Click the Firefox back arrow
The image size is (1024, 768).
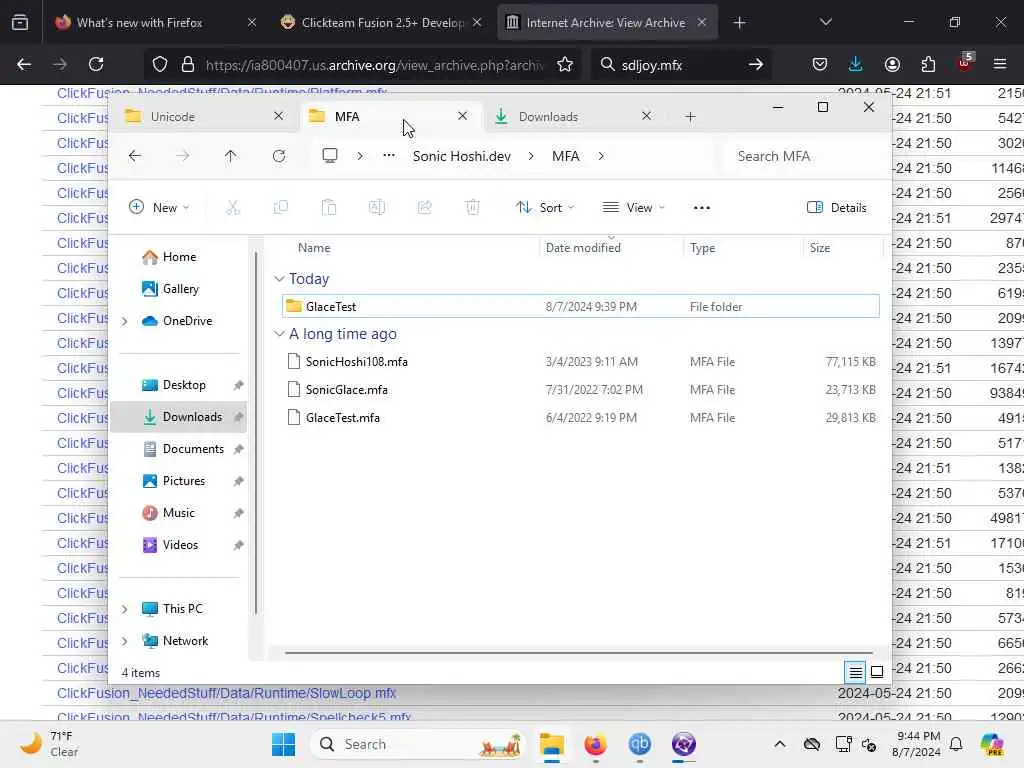[x=24, y=64]
